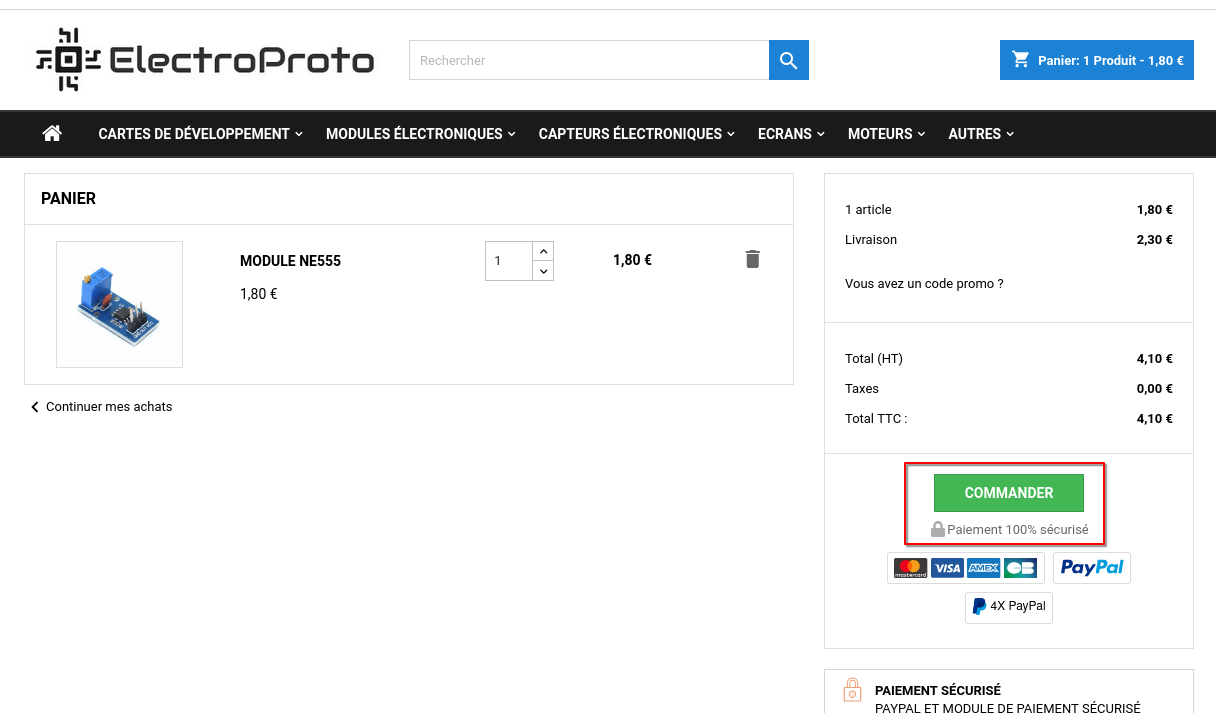1216x713 pixels.
Task: Expand Ecrans menu
Action: tap(791, 134)
